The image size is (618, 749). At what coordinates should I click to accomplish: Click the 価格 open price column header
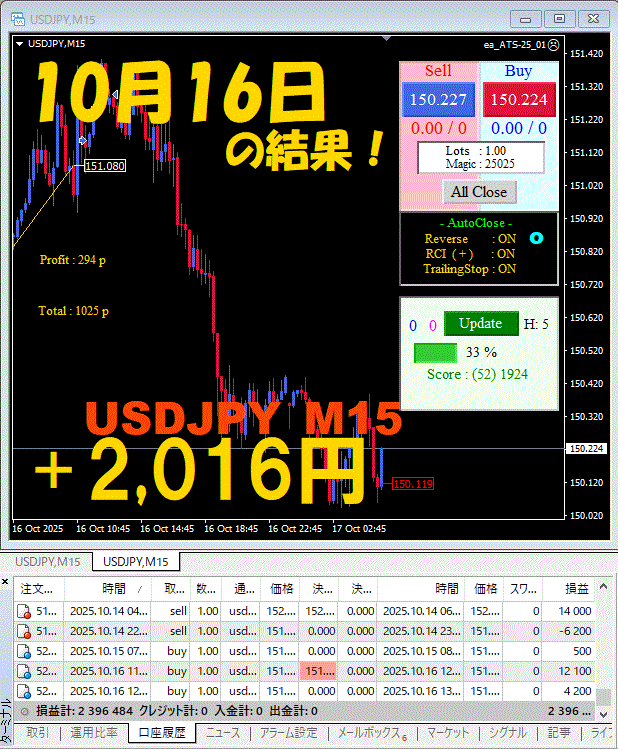point(279,588)
